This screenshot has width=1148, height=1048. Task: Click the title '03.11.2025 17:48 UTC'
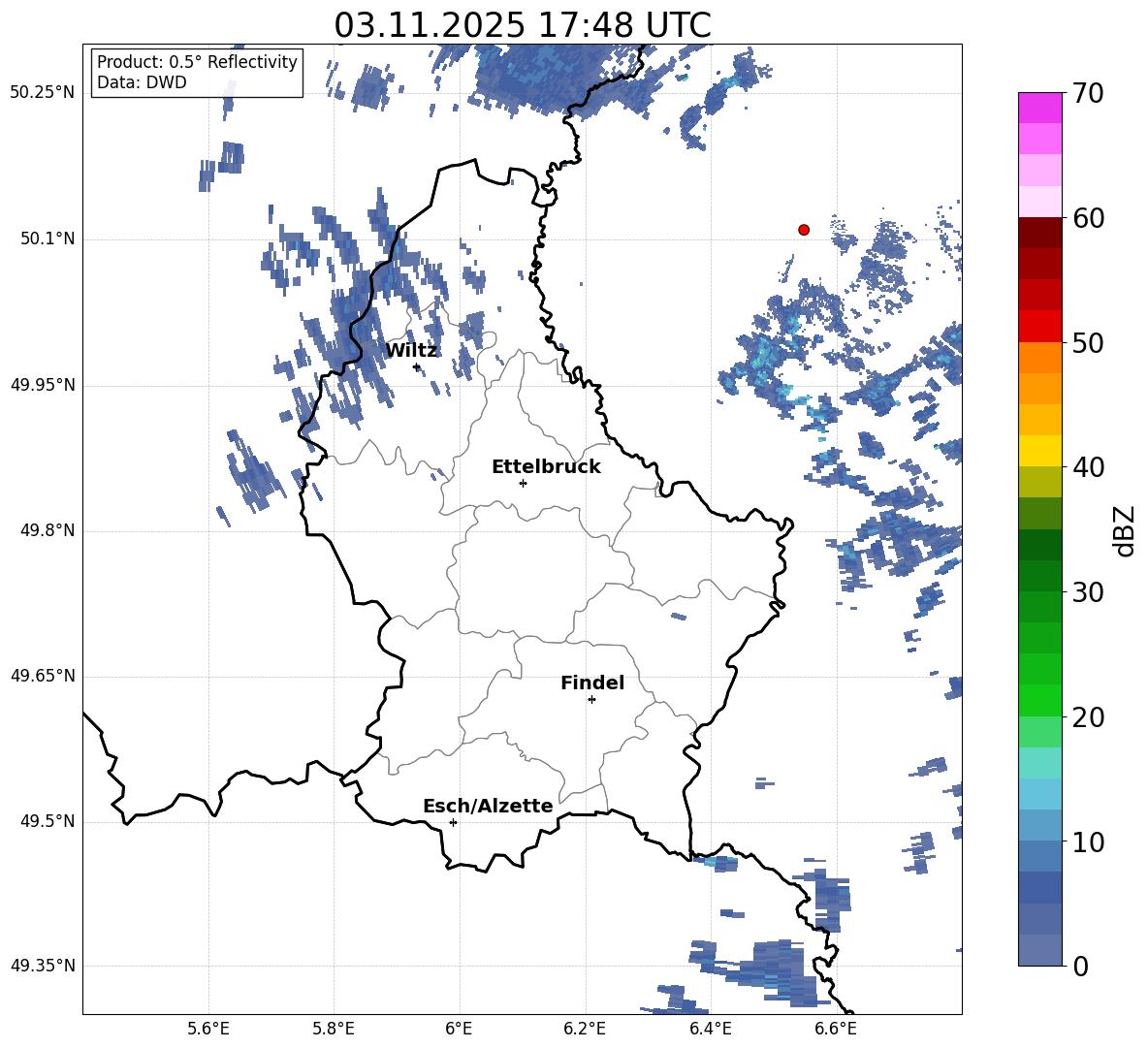tap(523, 25)
